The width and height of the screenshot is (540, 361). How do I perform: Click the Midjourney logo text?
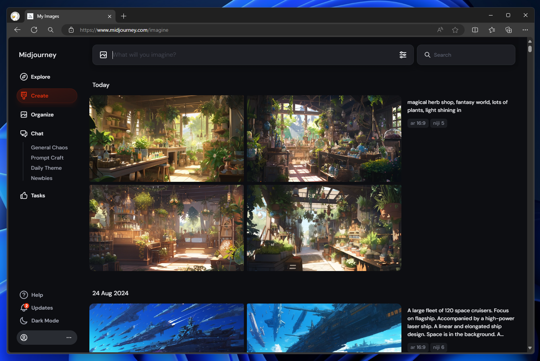(x=38, y=55)
